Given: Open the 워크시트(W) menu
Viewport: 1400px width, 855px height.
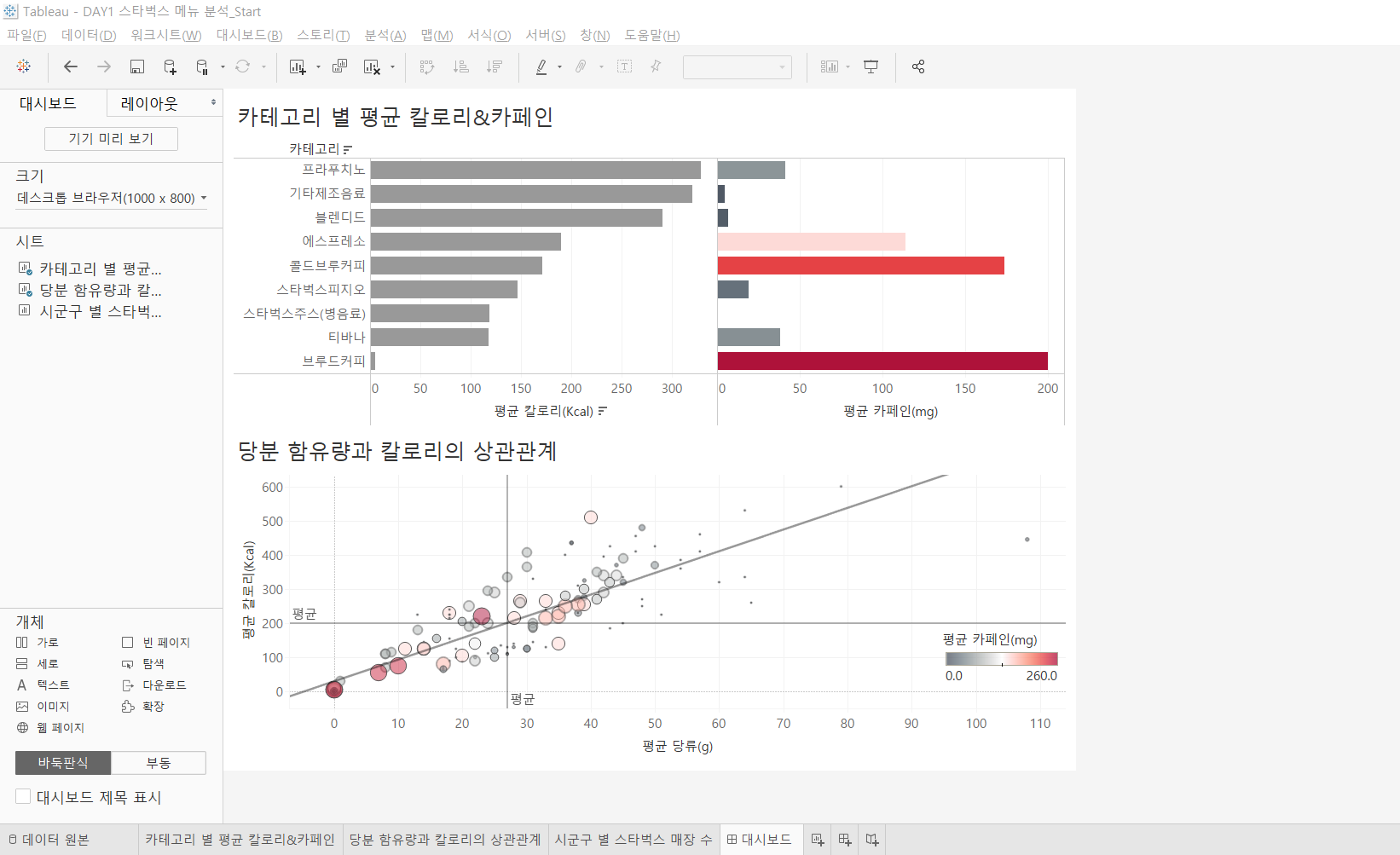Looking at the screenshot, I should coord(166,35).
